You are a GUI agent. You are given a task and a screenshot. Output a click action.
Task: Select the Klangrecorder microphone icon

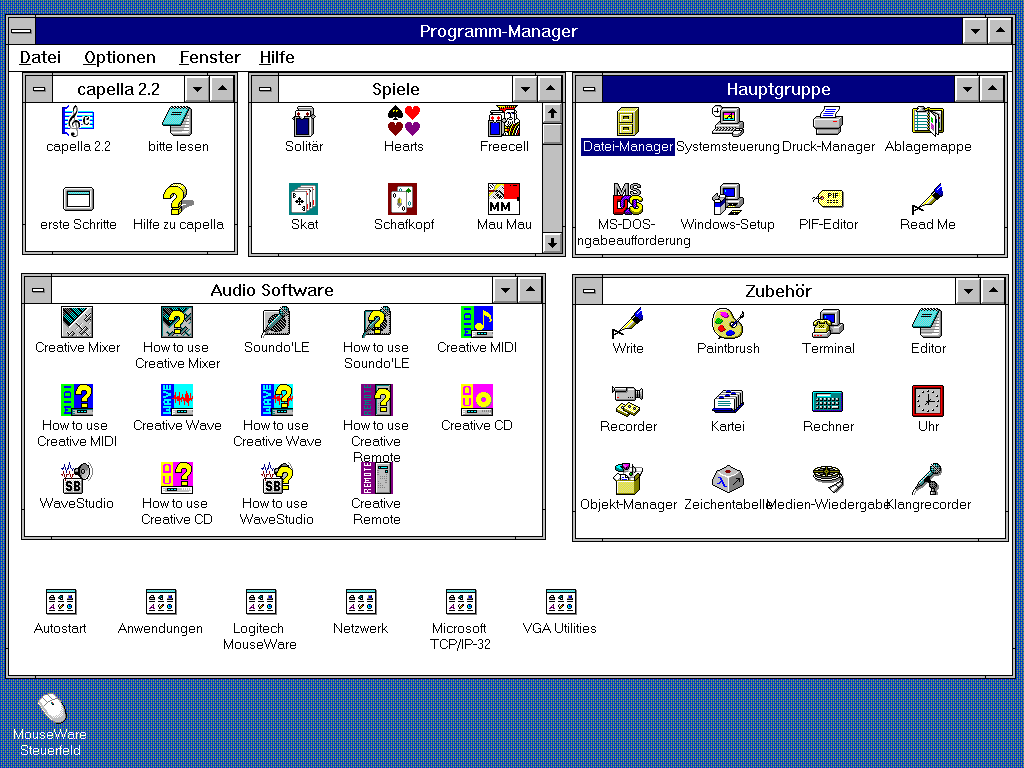[928, 480]
